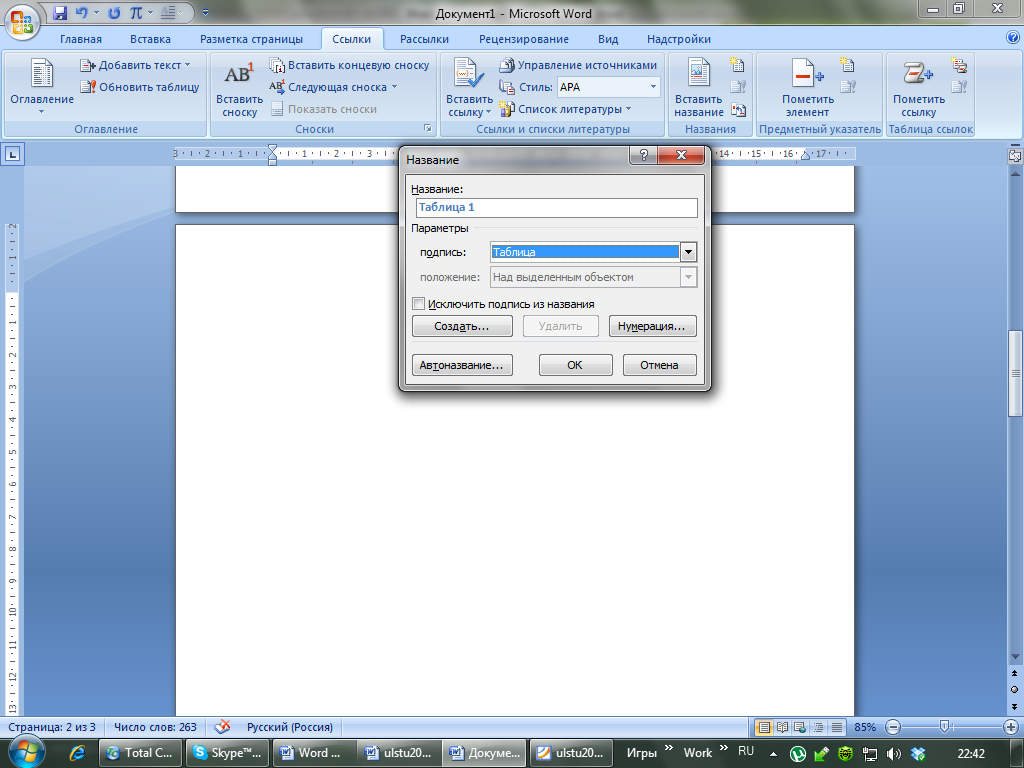Click the uTorrent tray icon
The width and height of the screenshot is (1024, 768).
coord(798,754)
